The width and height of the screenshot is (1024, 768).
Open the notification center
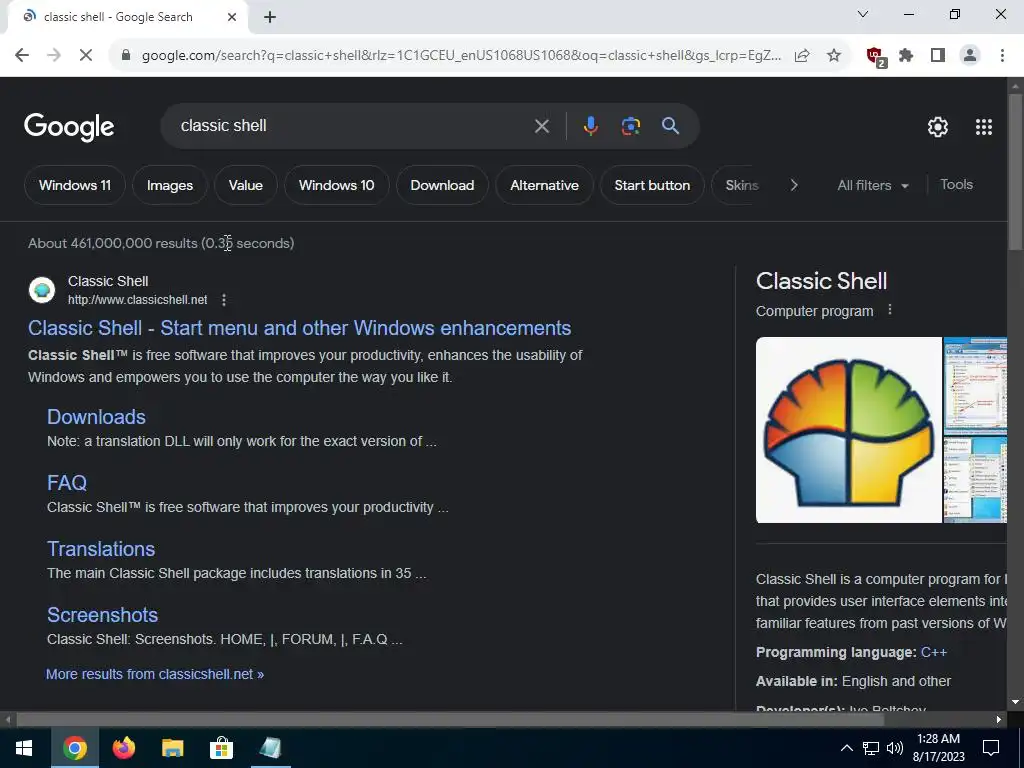[x=991, y=748]
